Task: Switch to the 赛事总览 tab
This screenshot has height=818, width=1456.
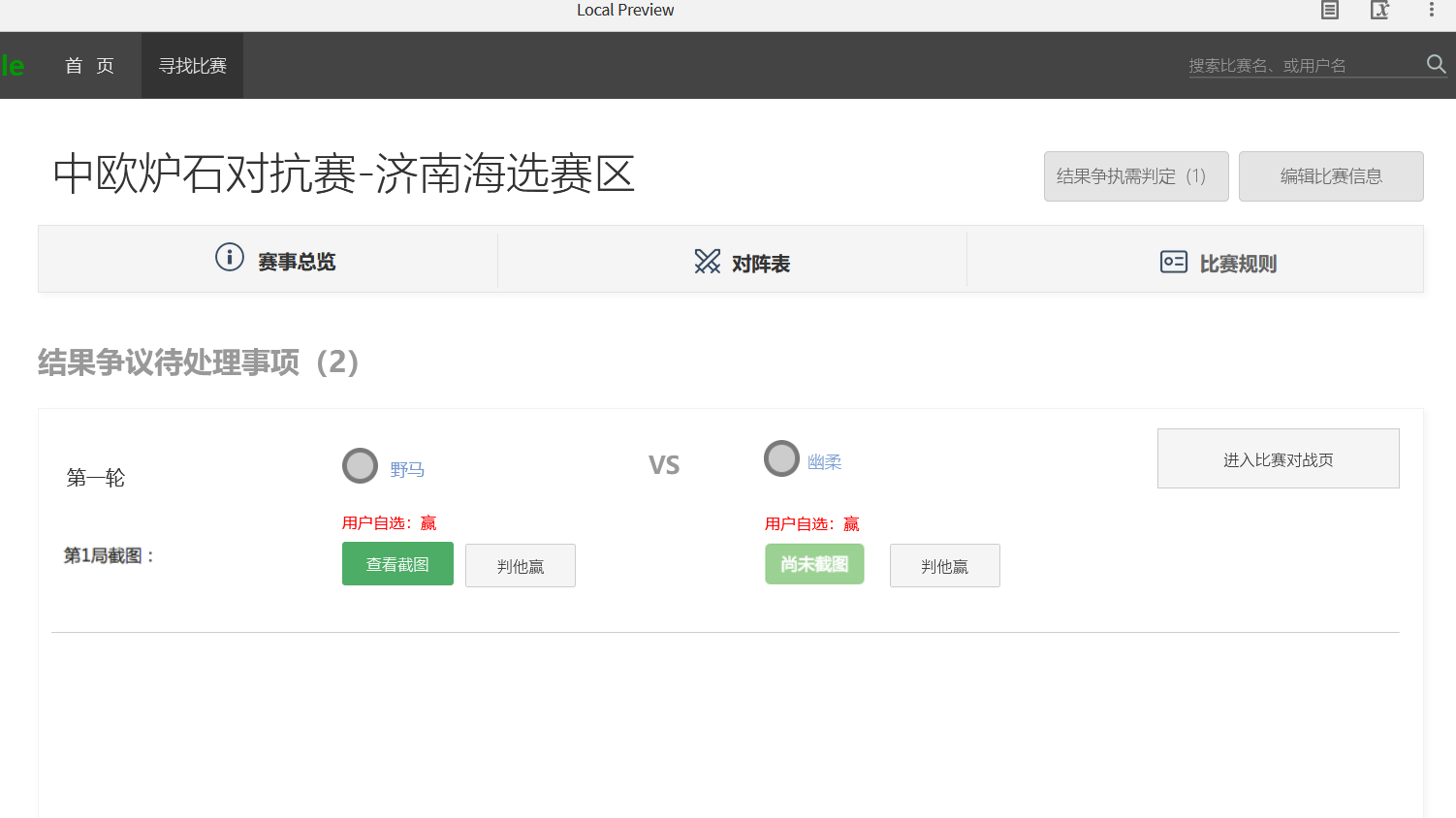Action: pos(269,260)
